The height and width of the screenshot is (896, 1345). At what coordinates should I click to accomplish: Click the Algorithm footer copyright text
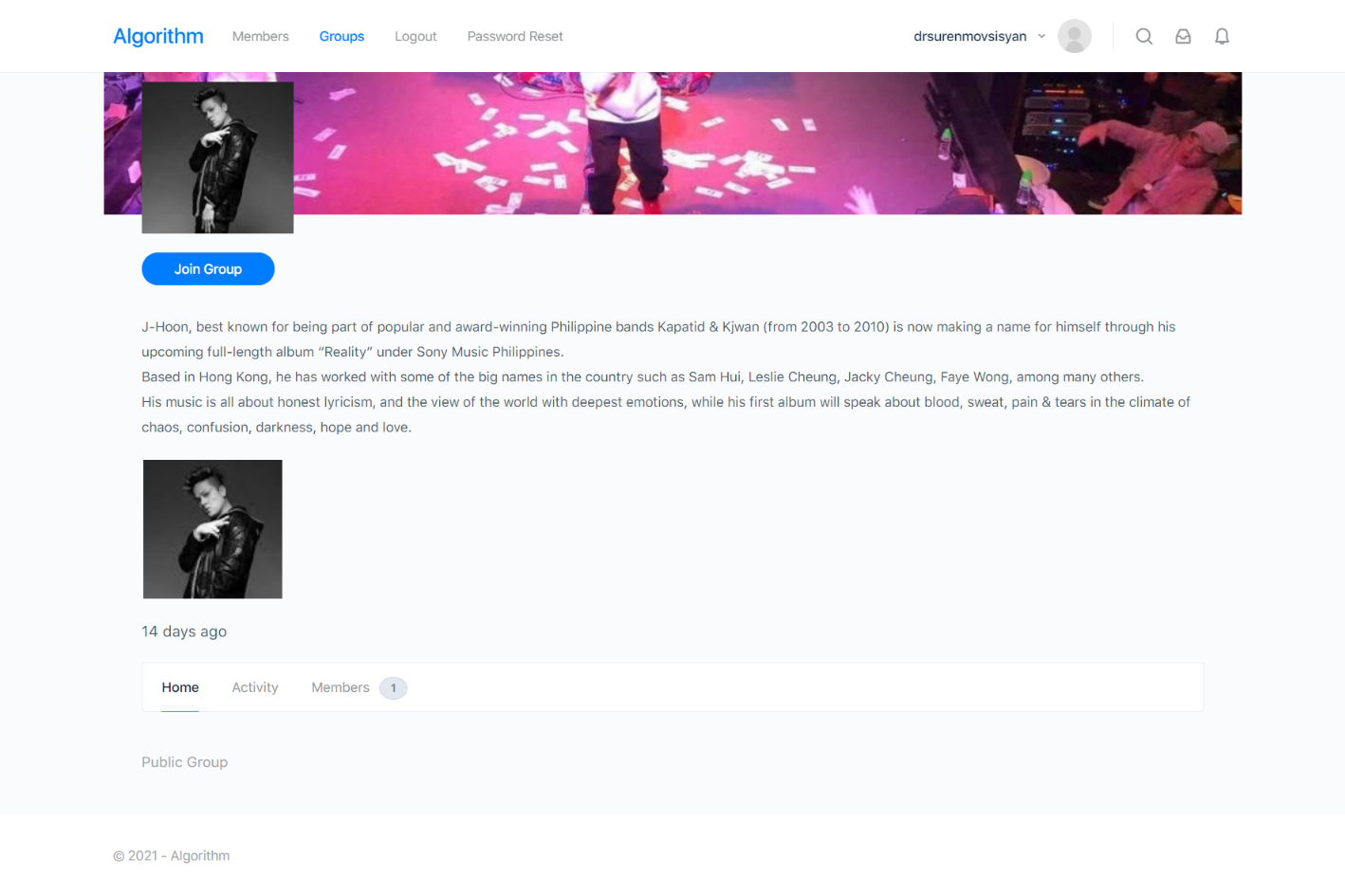coord(172,855)
